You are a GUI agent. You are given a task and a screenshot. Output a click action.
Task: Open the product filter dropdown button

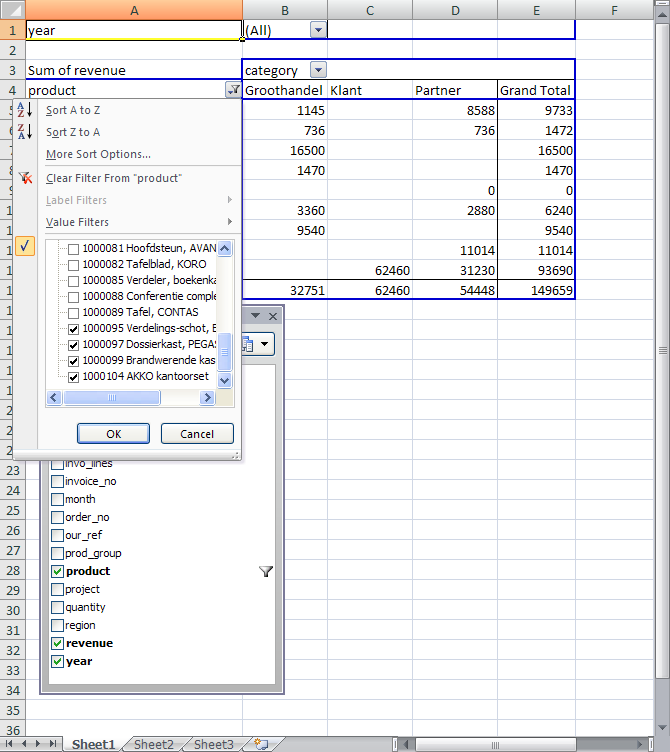coord(233,90)
